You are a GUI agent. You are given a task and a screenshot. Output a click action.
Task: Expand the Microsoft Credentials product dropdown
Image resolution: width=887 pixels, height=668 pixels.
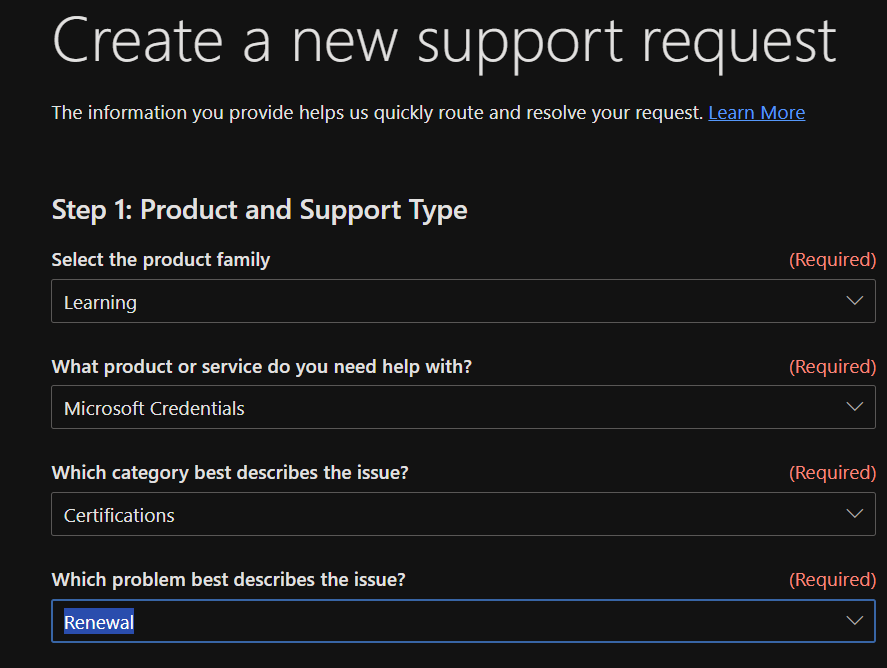click(x=463, y=407)
